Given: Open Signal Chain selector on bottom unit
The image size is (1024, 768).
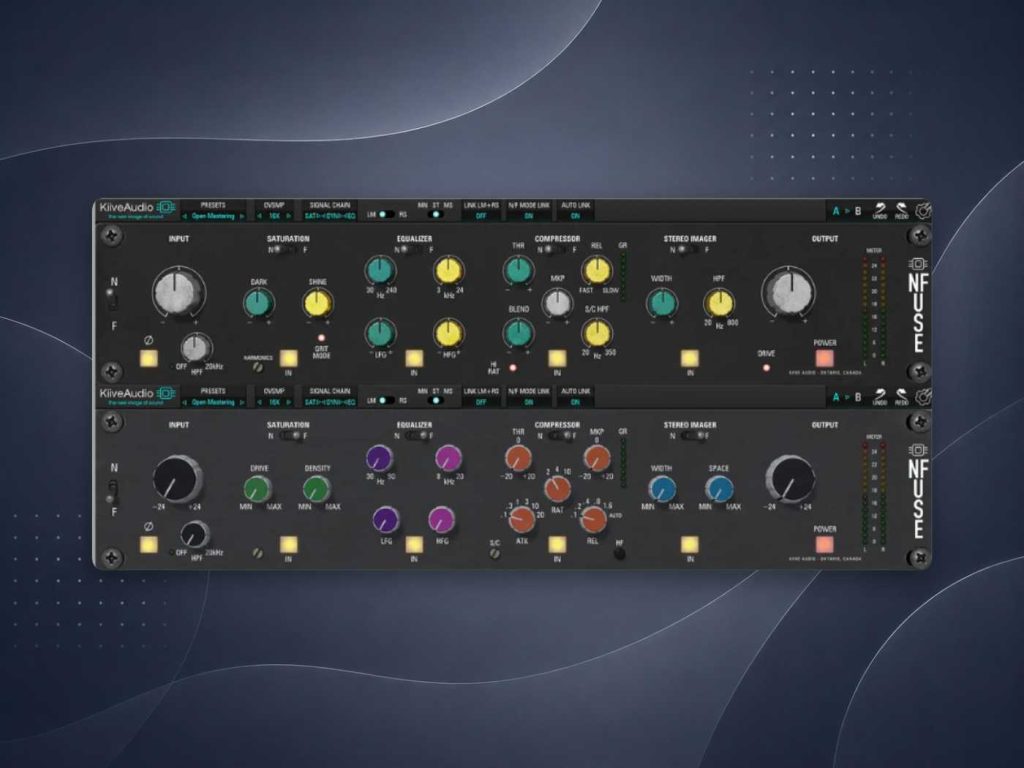Looking at the screenshot, I should 330,402.
